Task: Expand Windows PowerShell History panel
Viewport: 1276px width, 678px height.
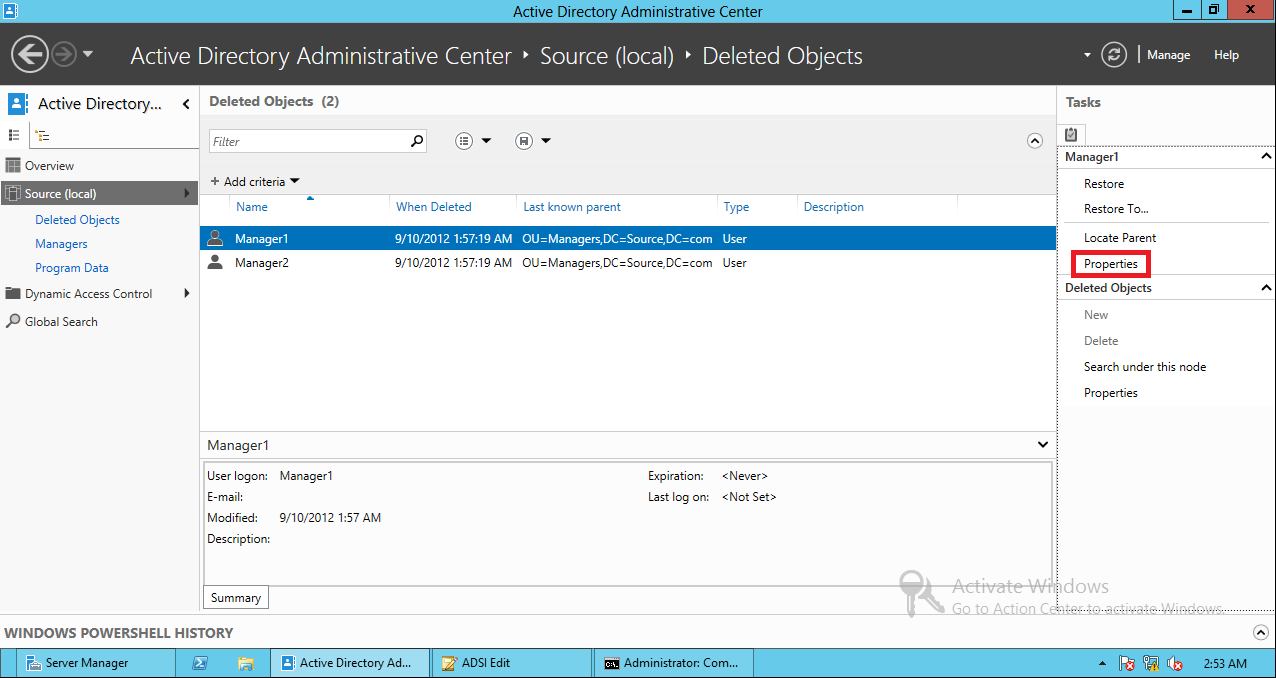Action: 1260,633
